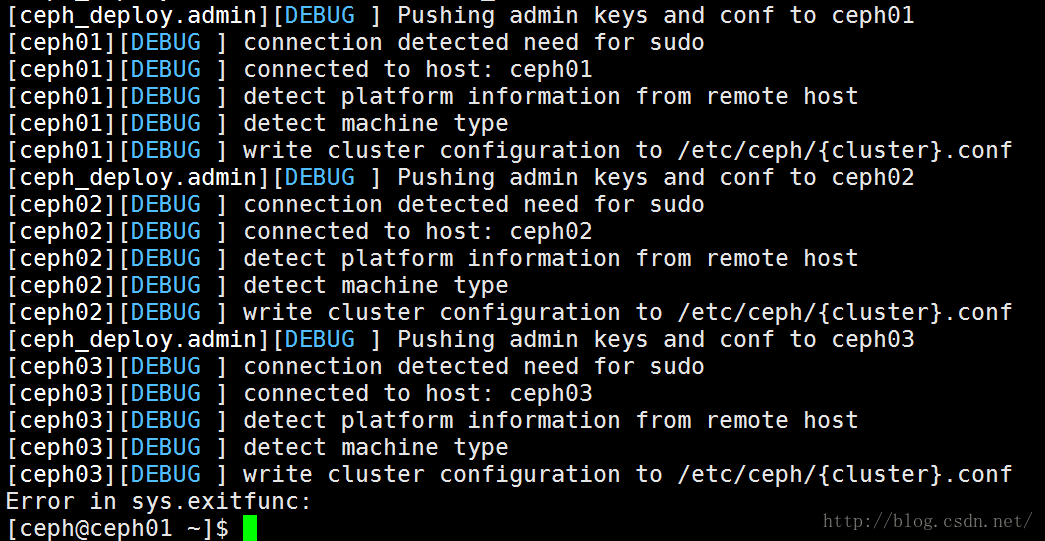
Task: Click 'connection detected need for sudo' for ceph03
Action: (474, 366)
